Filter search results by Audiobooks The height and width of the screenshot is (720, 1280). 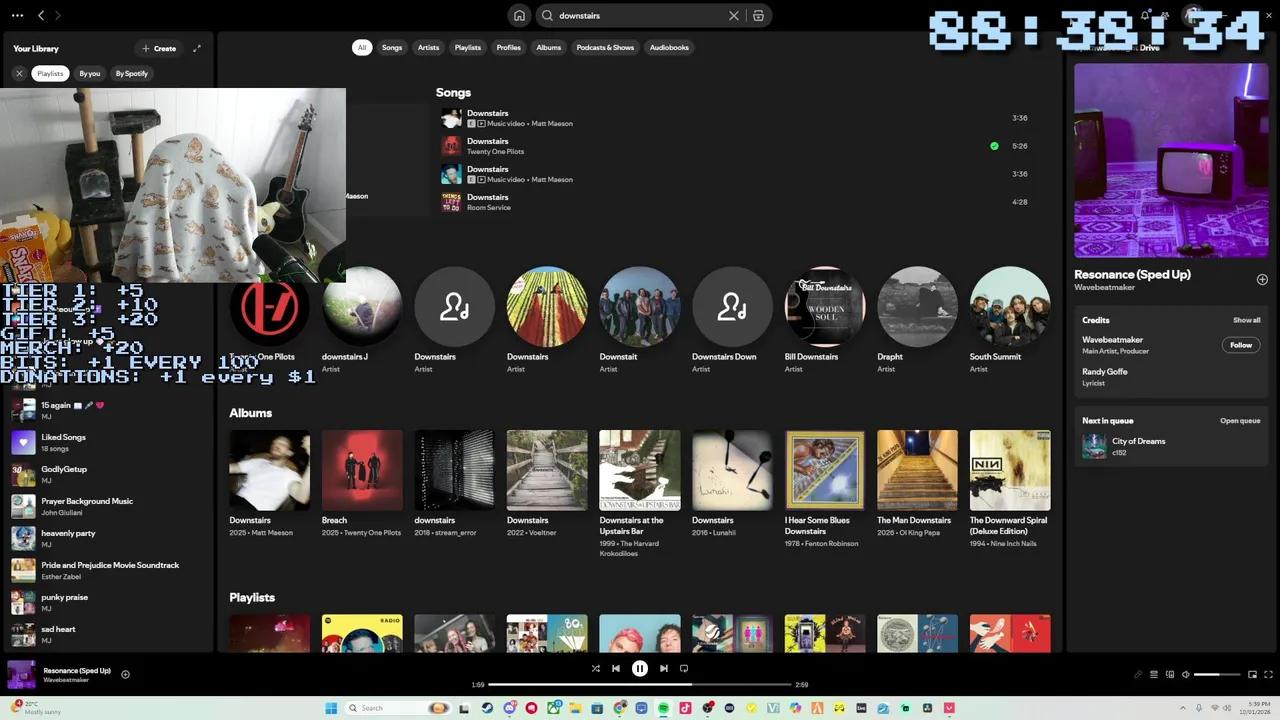[669, 47]
